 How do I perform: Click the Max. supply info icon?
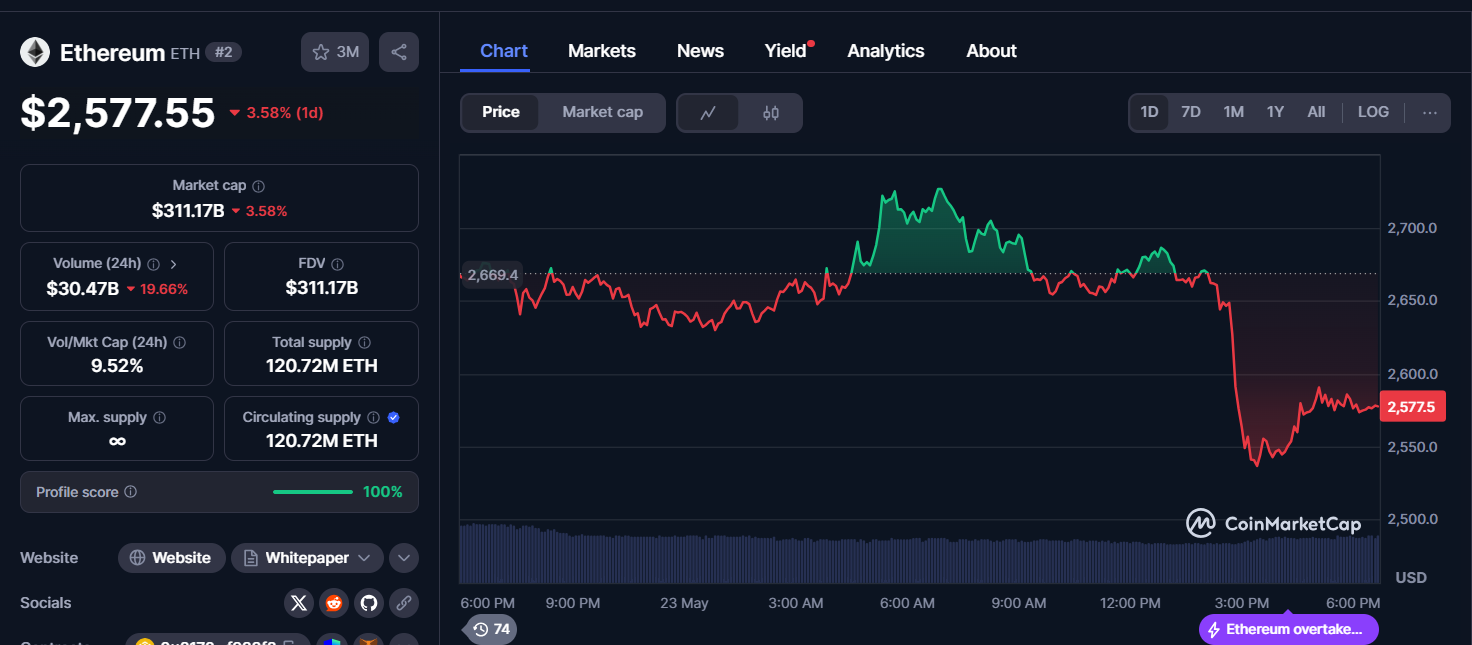tap(159, 417)
